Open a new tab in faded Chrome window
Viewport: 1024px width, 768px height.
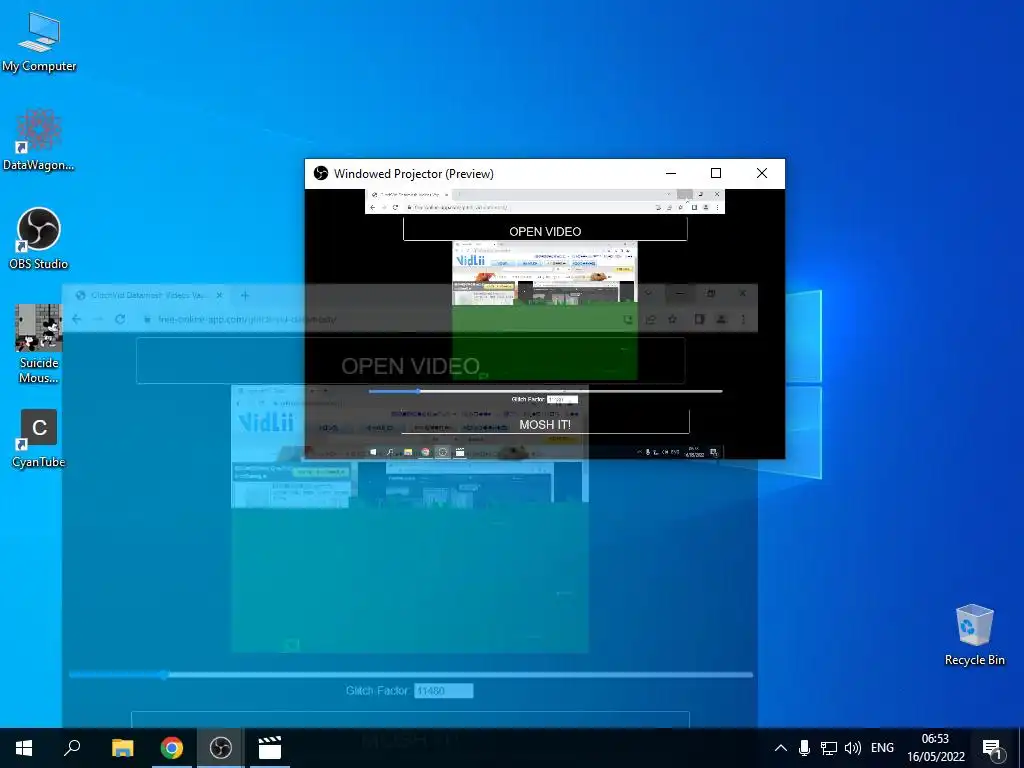click(244, 295)
